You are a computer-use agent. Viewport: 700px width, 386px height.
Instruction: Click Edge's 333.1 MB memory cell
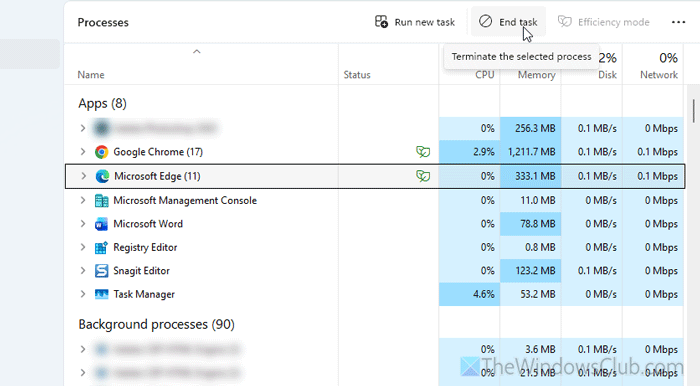click(531, 176)
